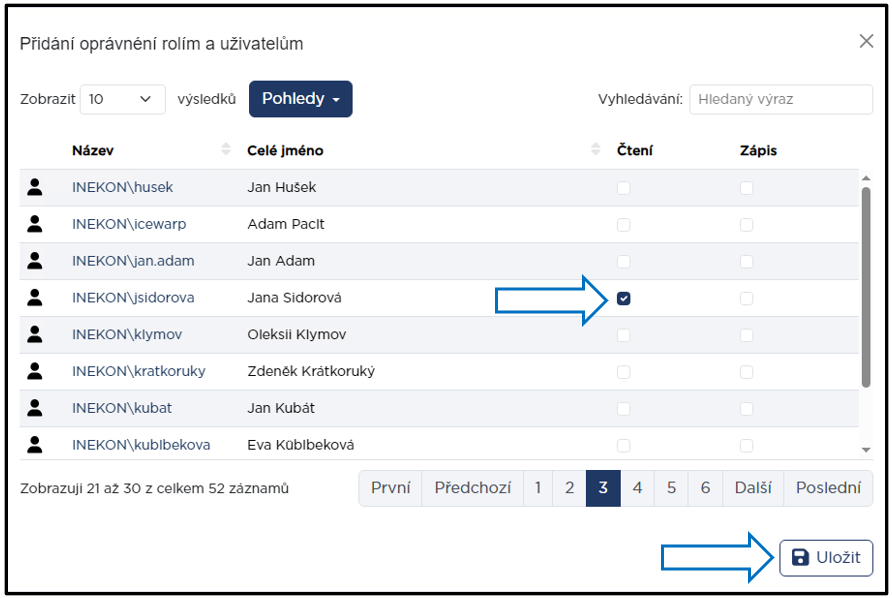Click the table's vertical scrollbar thumb

[866, 287]
